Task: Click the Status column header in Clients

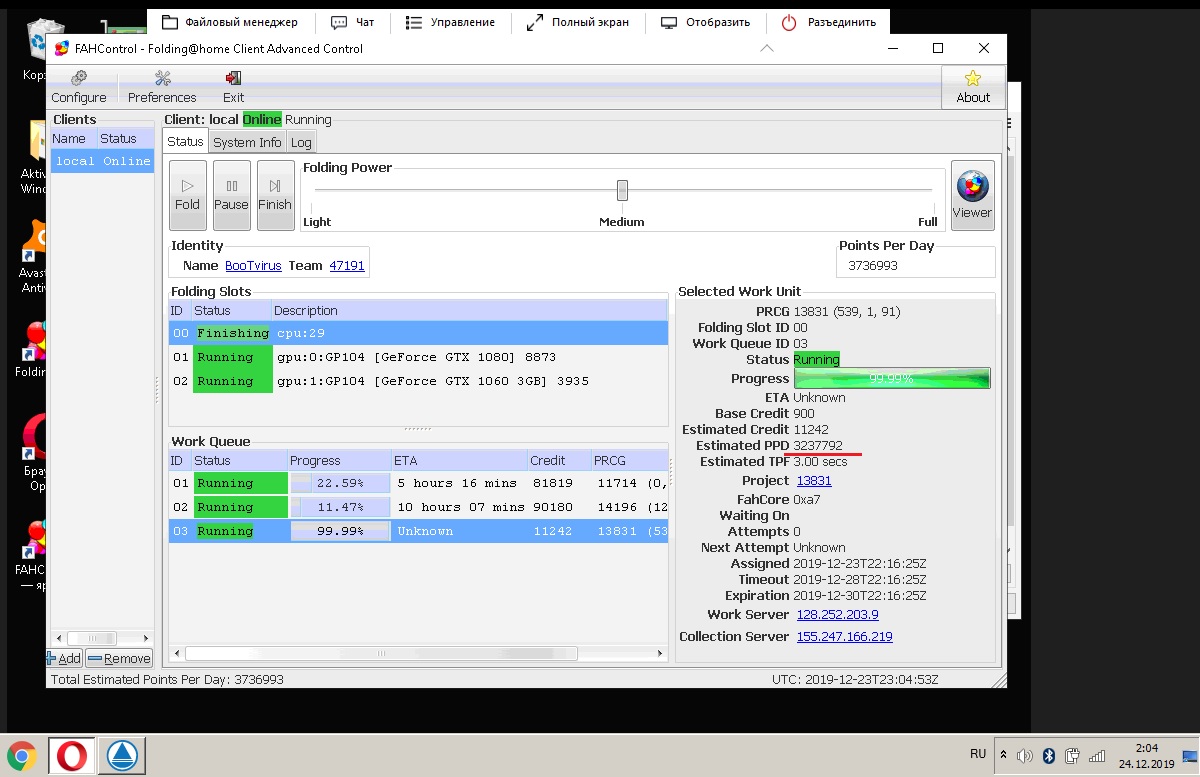Action: coord(125,139)
